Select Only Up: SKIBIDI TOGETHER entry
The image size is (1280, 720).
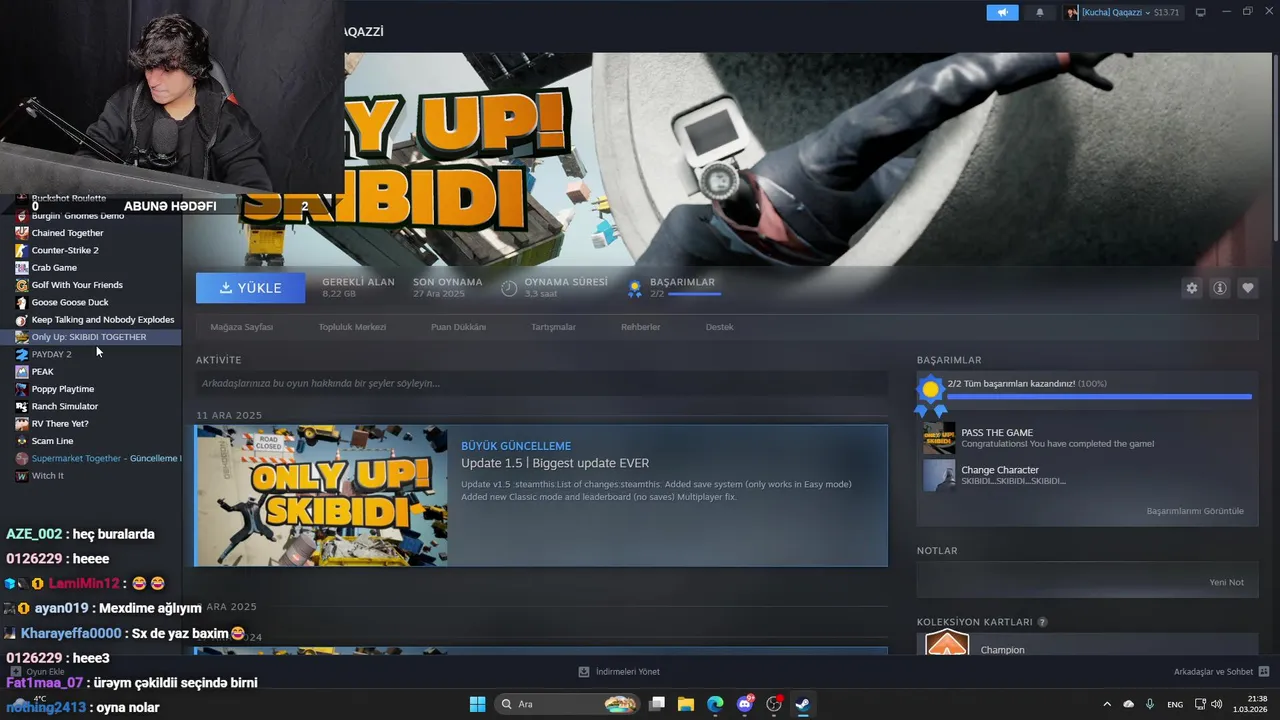[x=91, y=337]
